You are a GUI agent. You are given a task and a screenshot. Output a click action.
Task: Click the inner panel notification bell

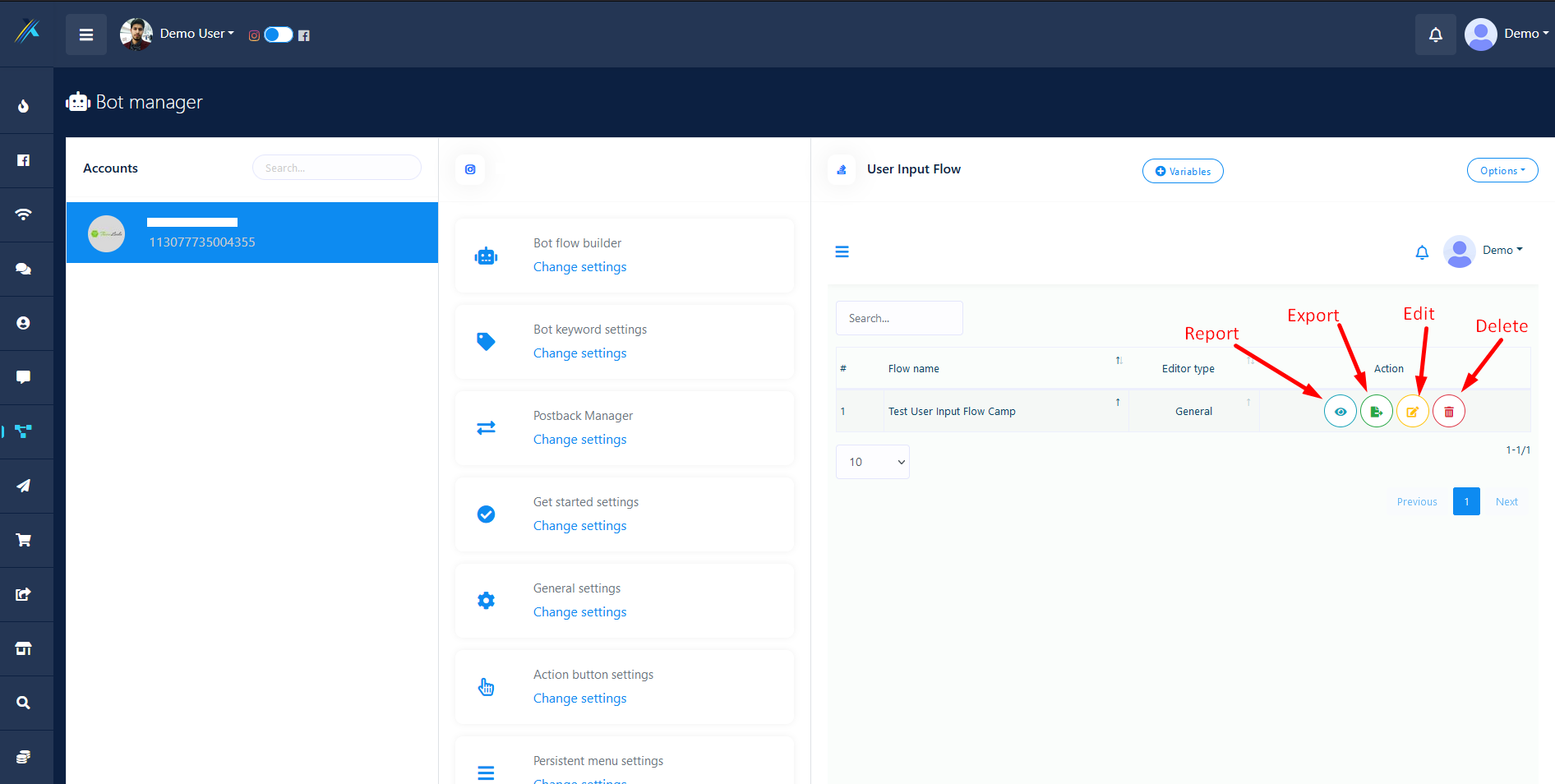coord(1423,252)
